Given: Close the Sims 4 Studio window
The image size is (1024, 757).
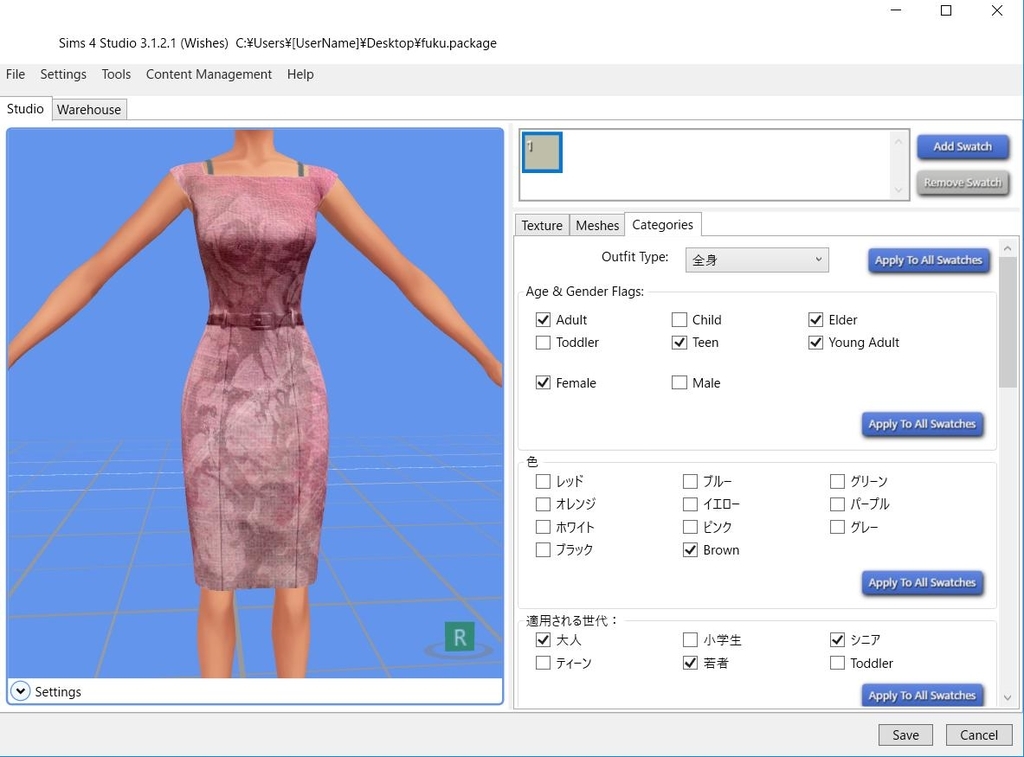Looking at the screenshot, I should click(997, 10).
